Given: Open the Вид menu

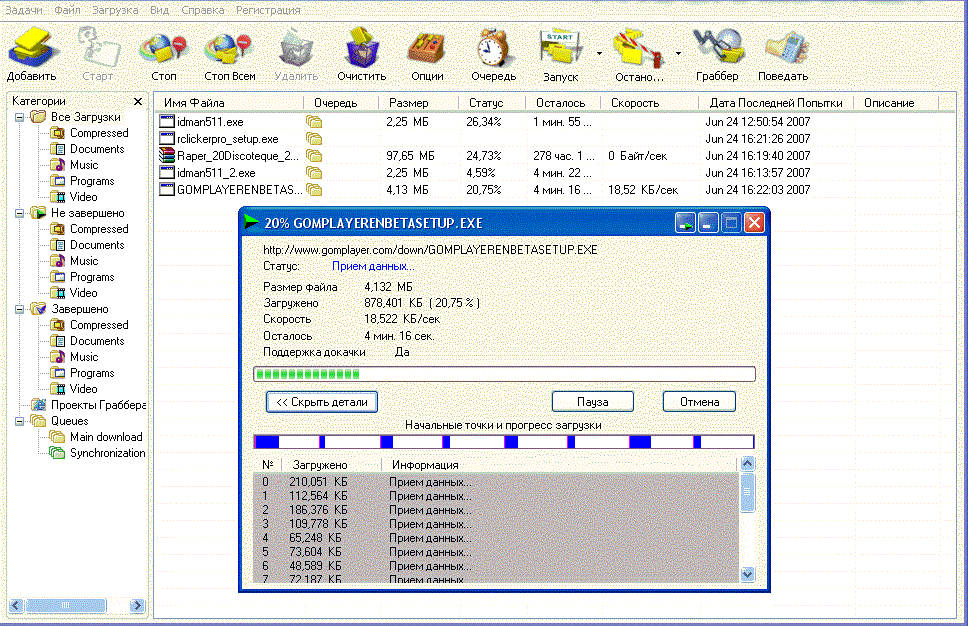Looking at the screenshot, I should [159, 10].
